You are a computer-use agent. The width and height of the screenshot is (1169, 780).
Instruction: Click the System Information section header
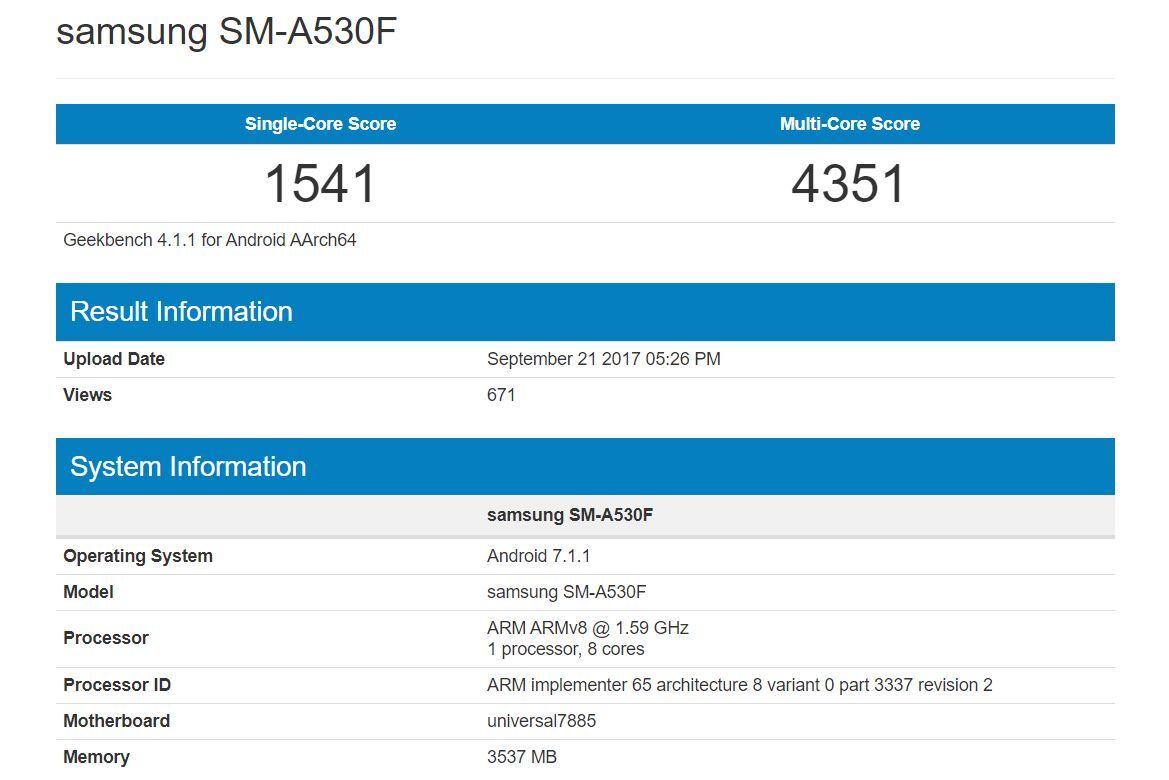pos(186,466)
